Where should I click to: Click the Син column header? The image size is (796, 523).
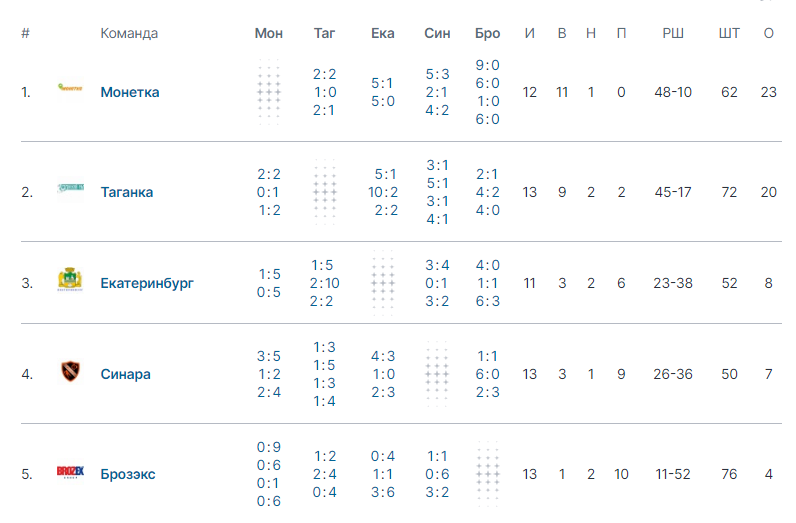437,34
